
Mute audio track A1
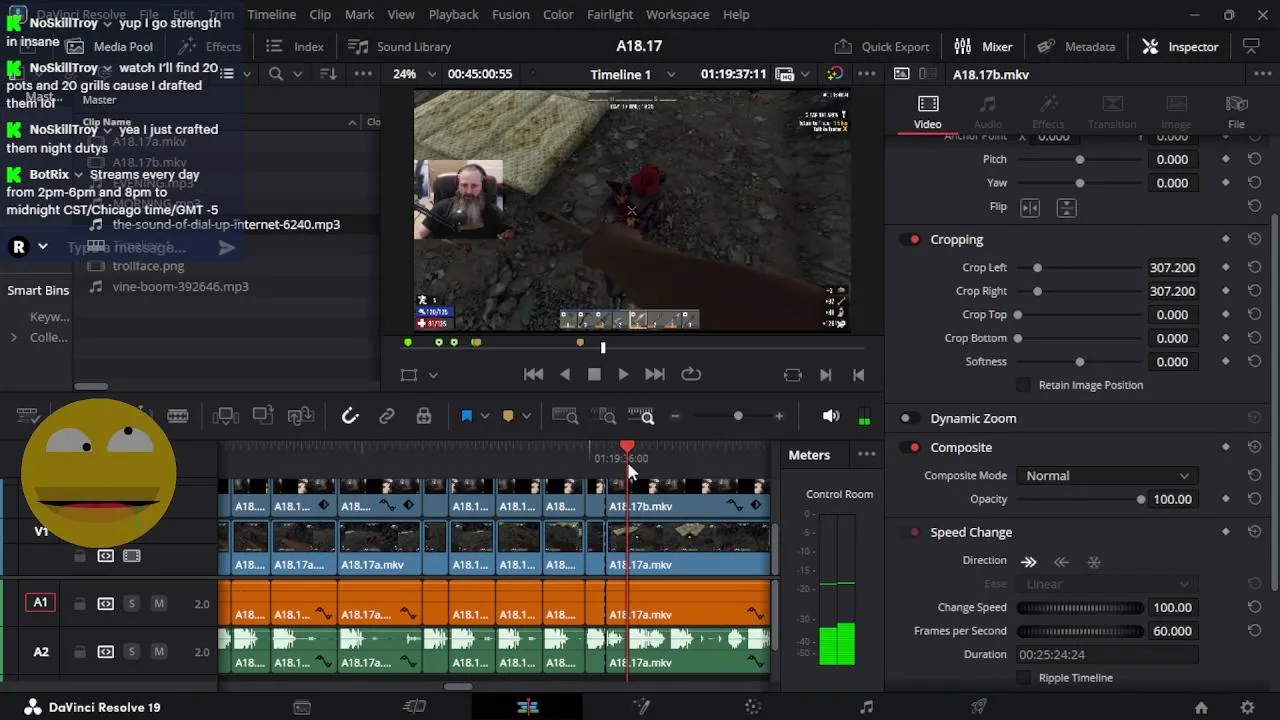[159, 603]
